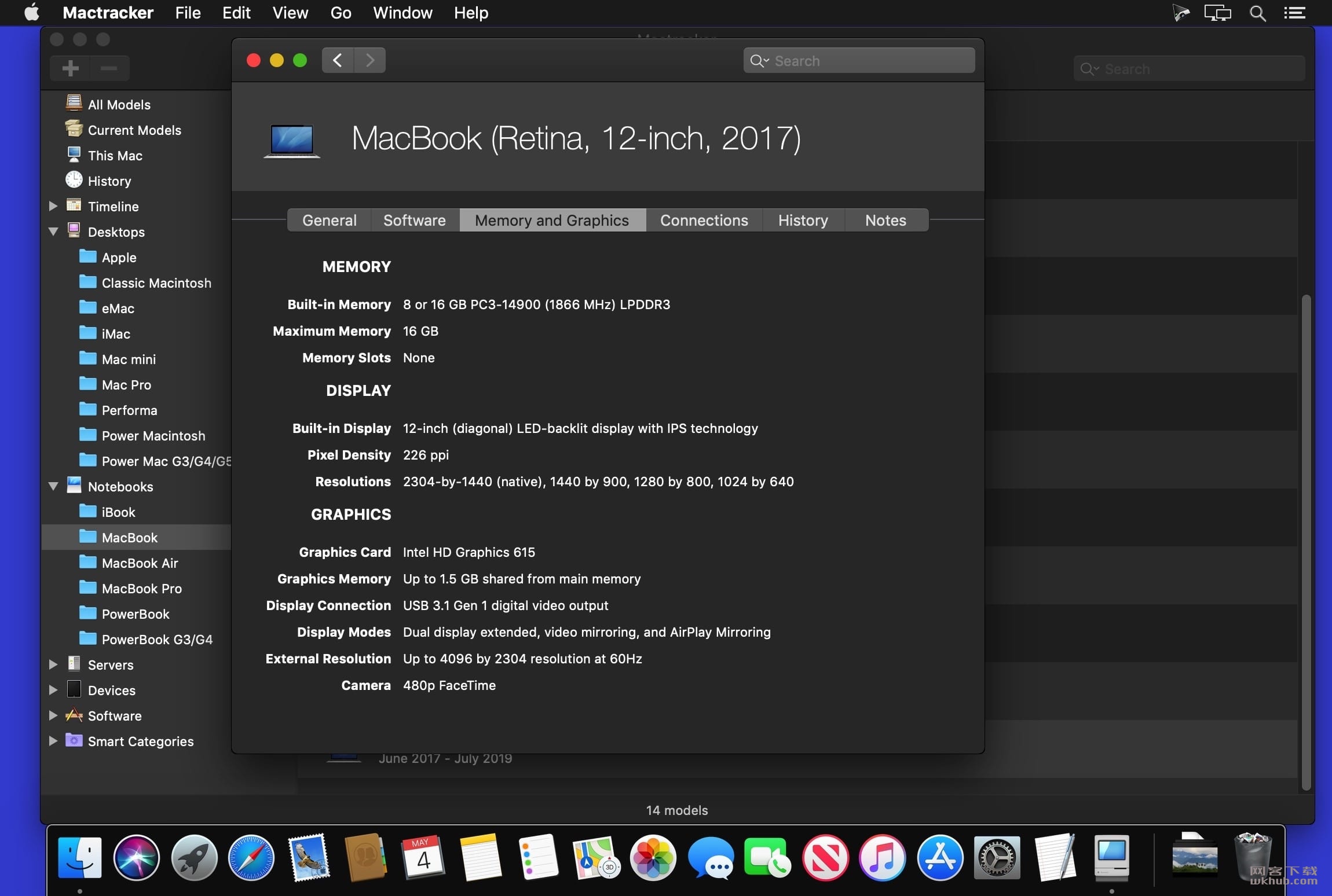Expand the Timeline disclosure triangle
The width and height of the screenshot is (1332, 896).
pos(53,206)
